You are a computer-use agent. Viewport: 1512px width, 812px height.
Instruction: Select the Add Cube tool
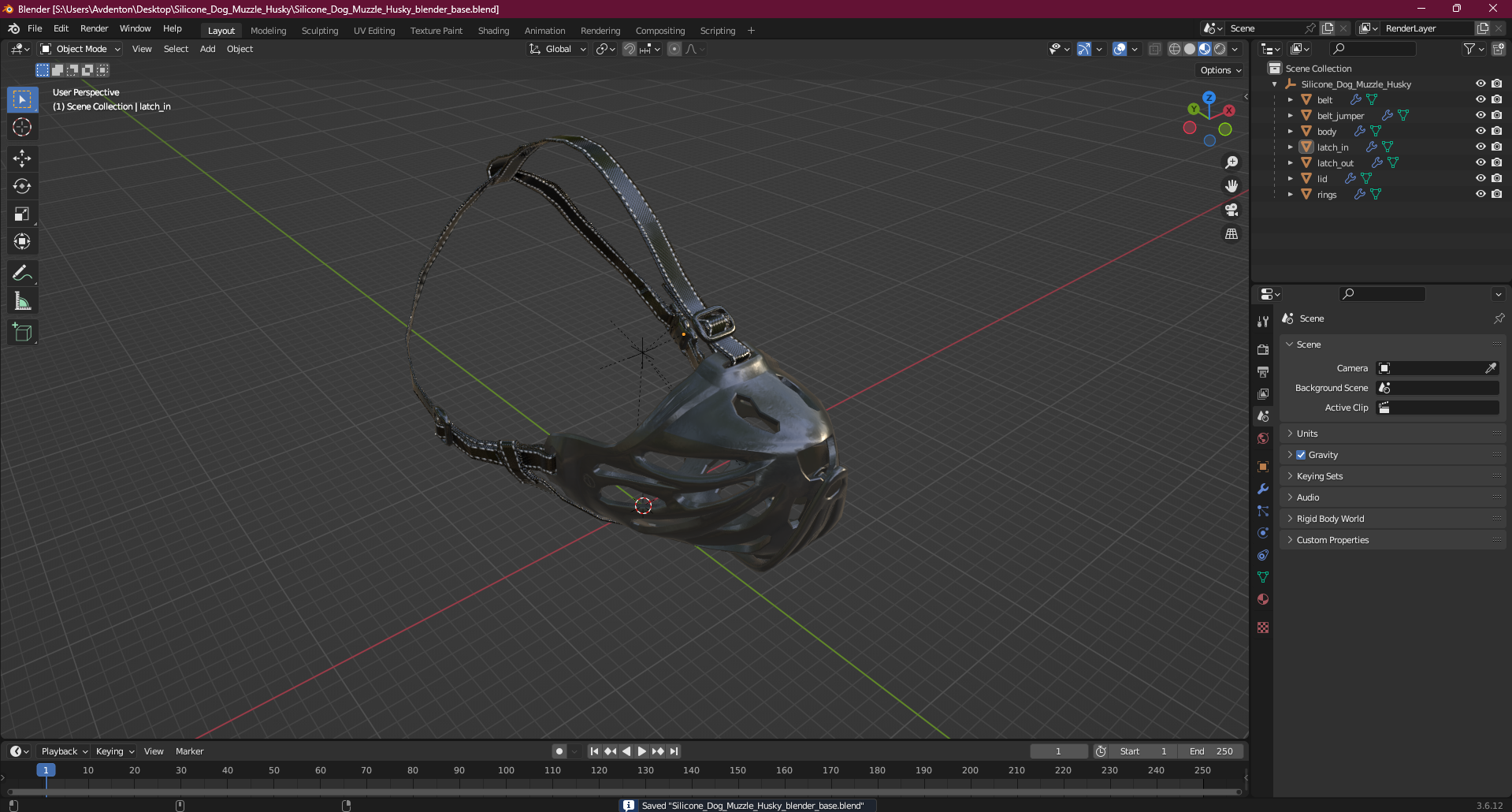pyautogui.click(x=22, y=333)
